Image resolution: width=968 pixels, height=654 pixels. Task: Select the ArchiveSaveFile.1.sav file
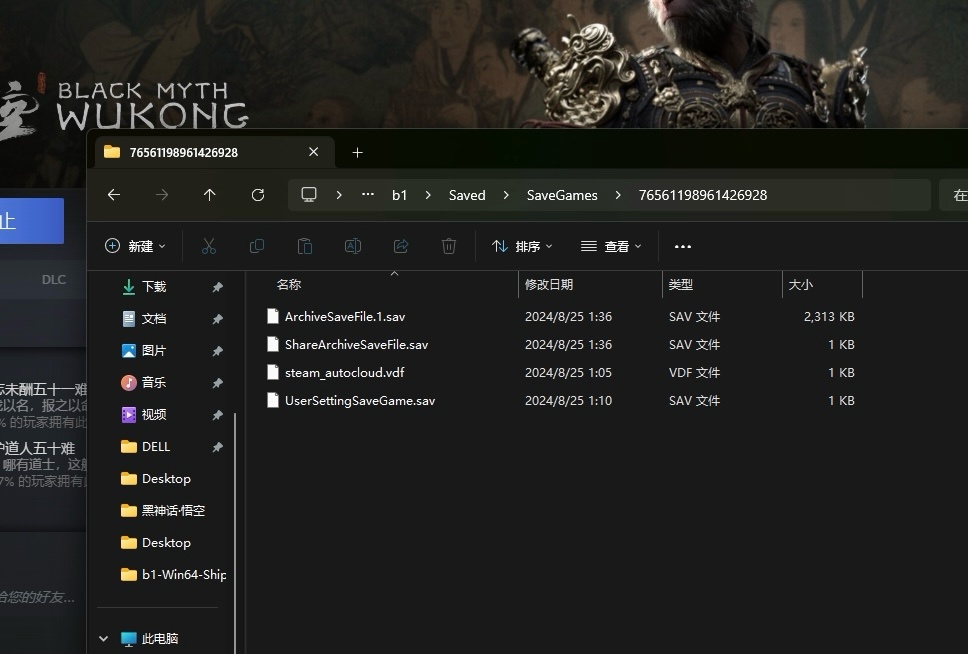[x=344, y=316]
